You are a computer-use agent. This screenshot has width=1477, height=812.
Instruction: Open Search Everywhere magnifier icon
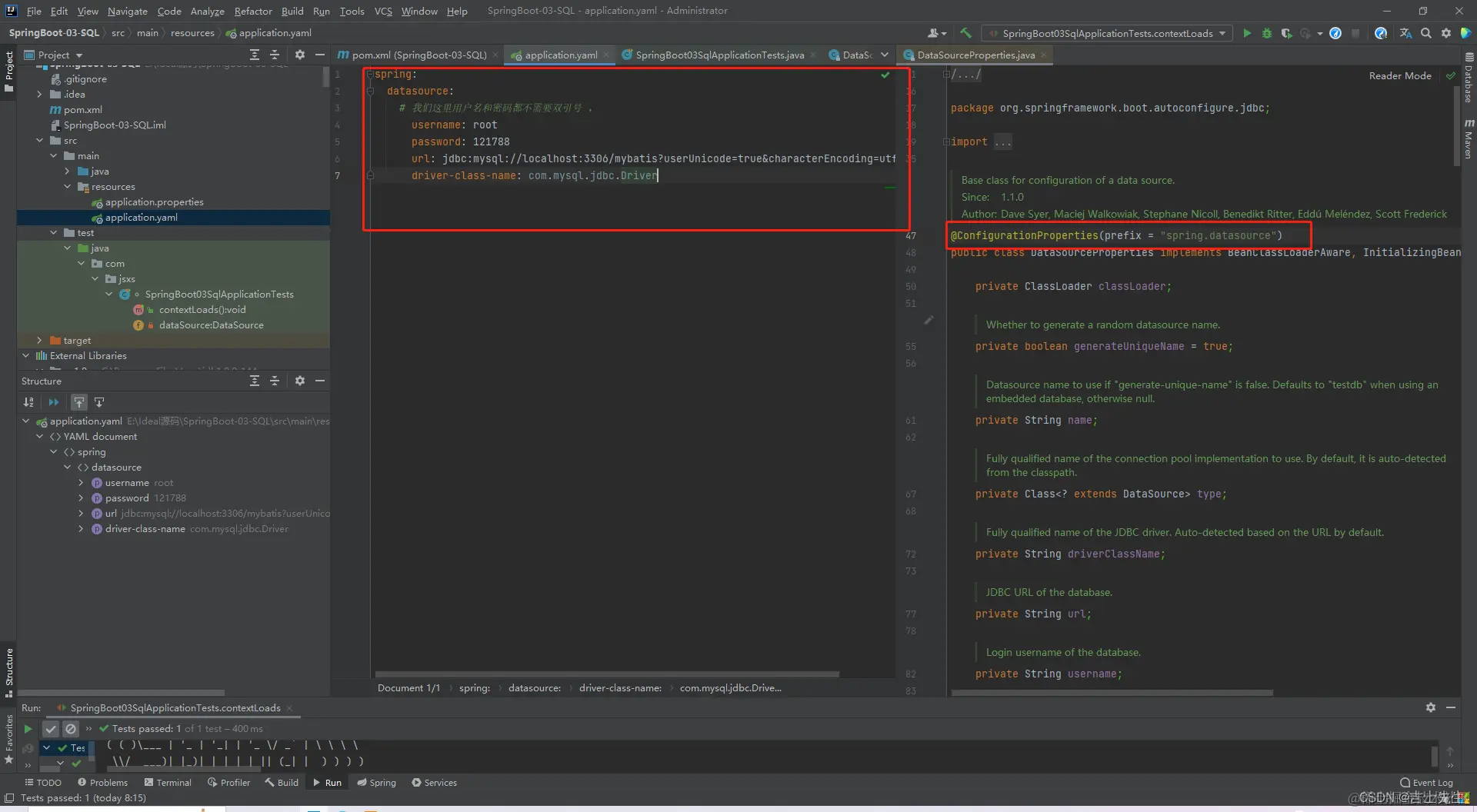pos(1426,33)
